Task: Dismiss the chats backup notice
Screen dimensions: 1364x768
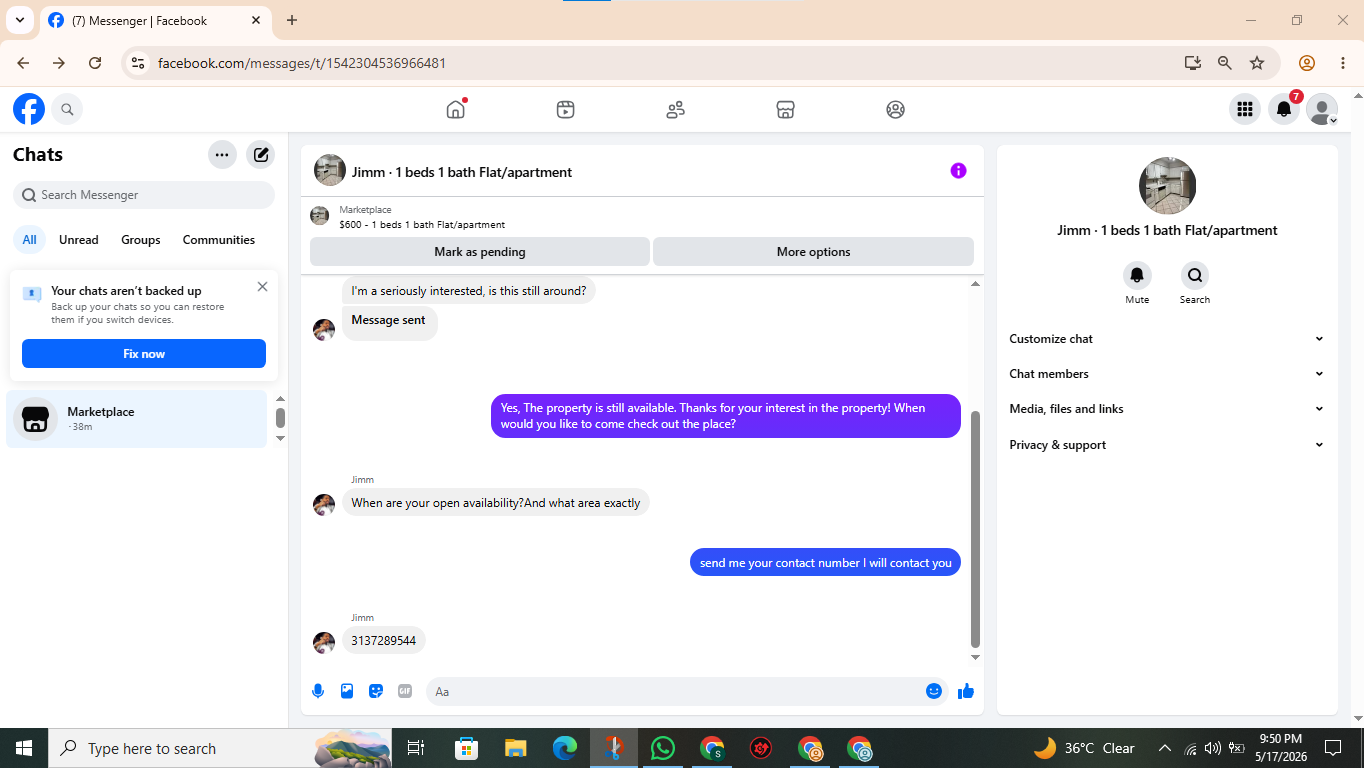Action: [262, 287]
